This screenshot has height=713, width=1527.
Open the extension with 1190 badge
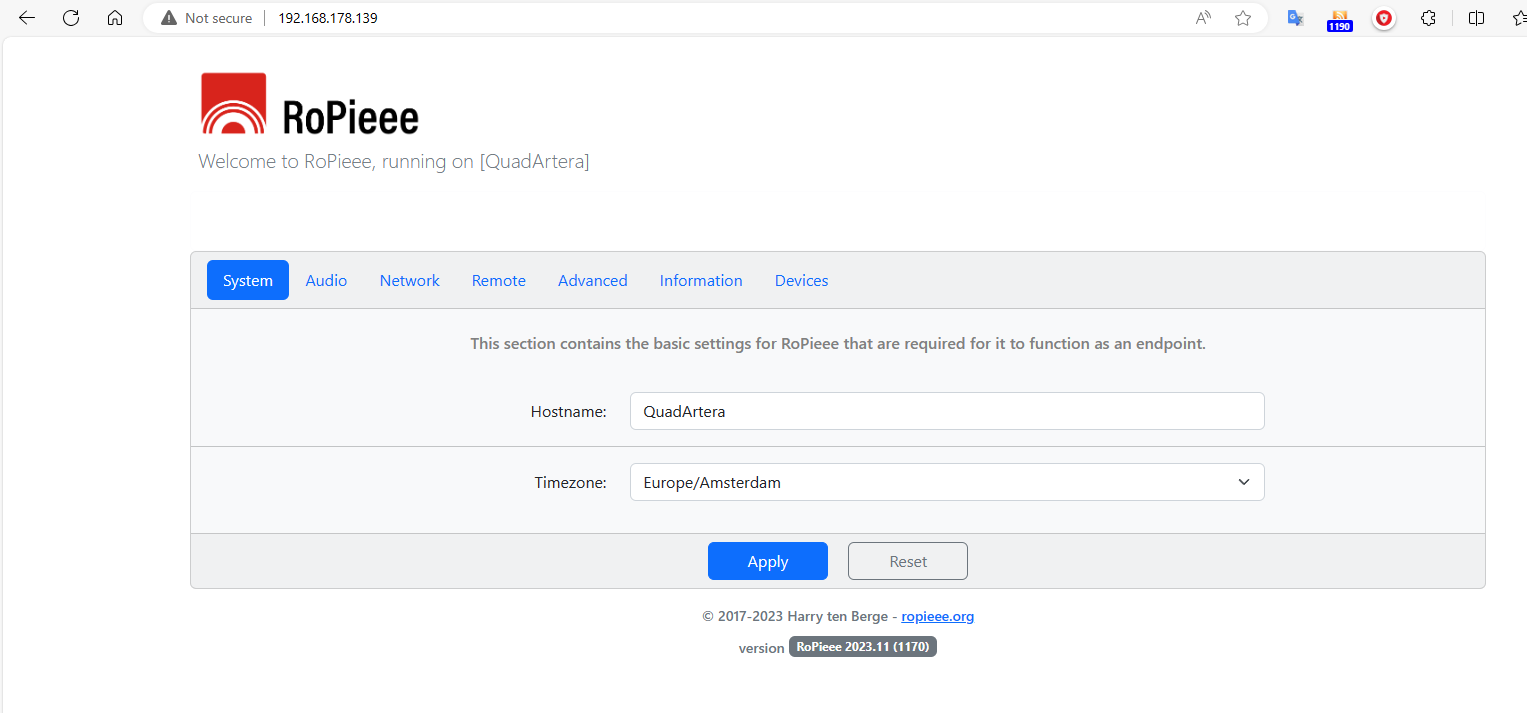pyautogui.click(x=1340, y=19)
